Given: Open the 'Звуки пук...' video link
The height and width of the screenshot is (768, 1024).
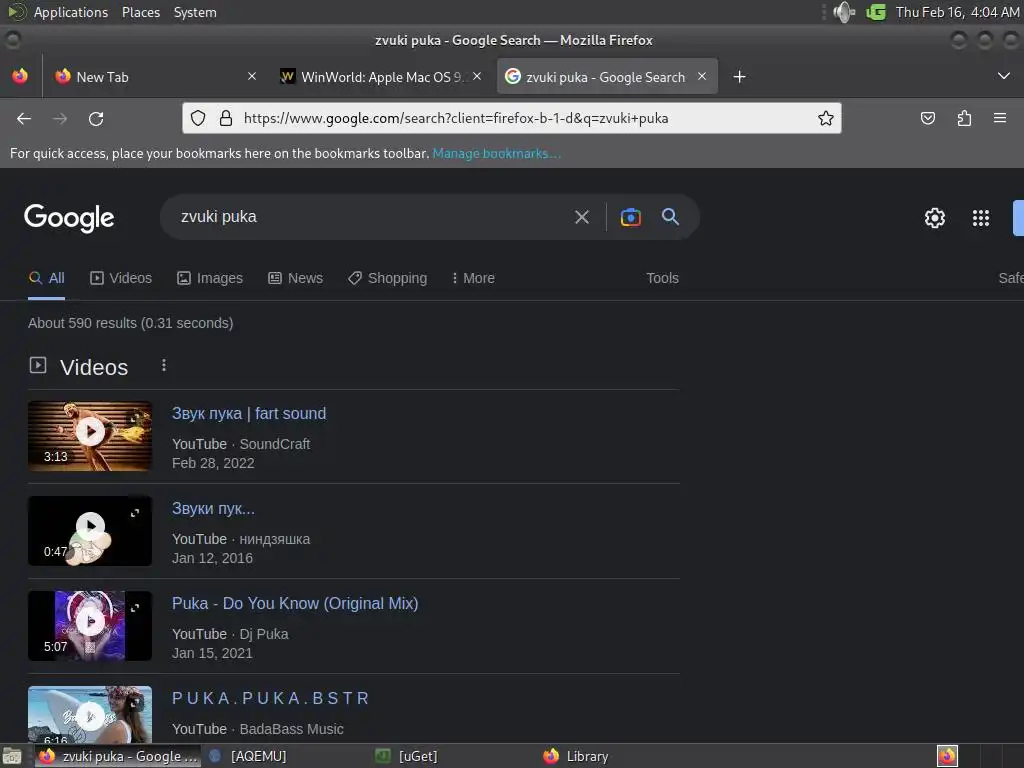Looking at the screenshot, I should click(213, 509).
